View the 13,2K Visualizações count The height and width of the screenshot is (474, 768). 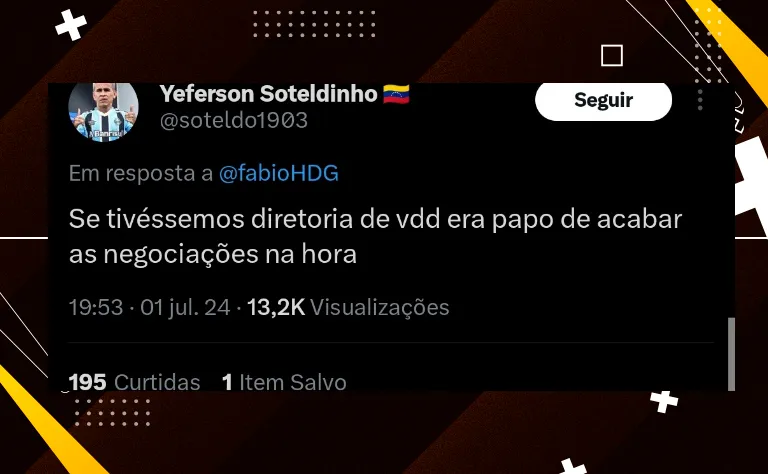coord(348,308)
